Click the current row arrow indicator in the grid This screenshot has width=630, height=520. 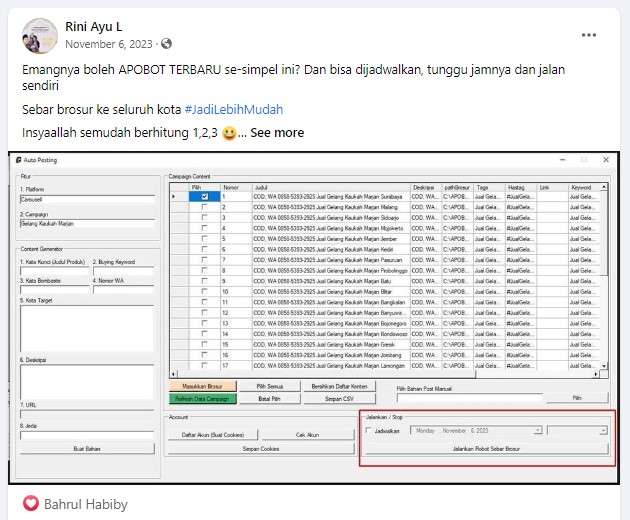coord(175,196)
